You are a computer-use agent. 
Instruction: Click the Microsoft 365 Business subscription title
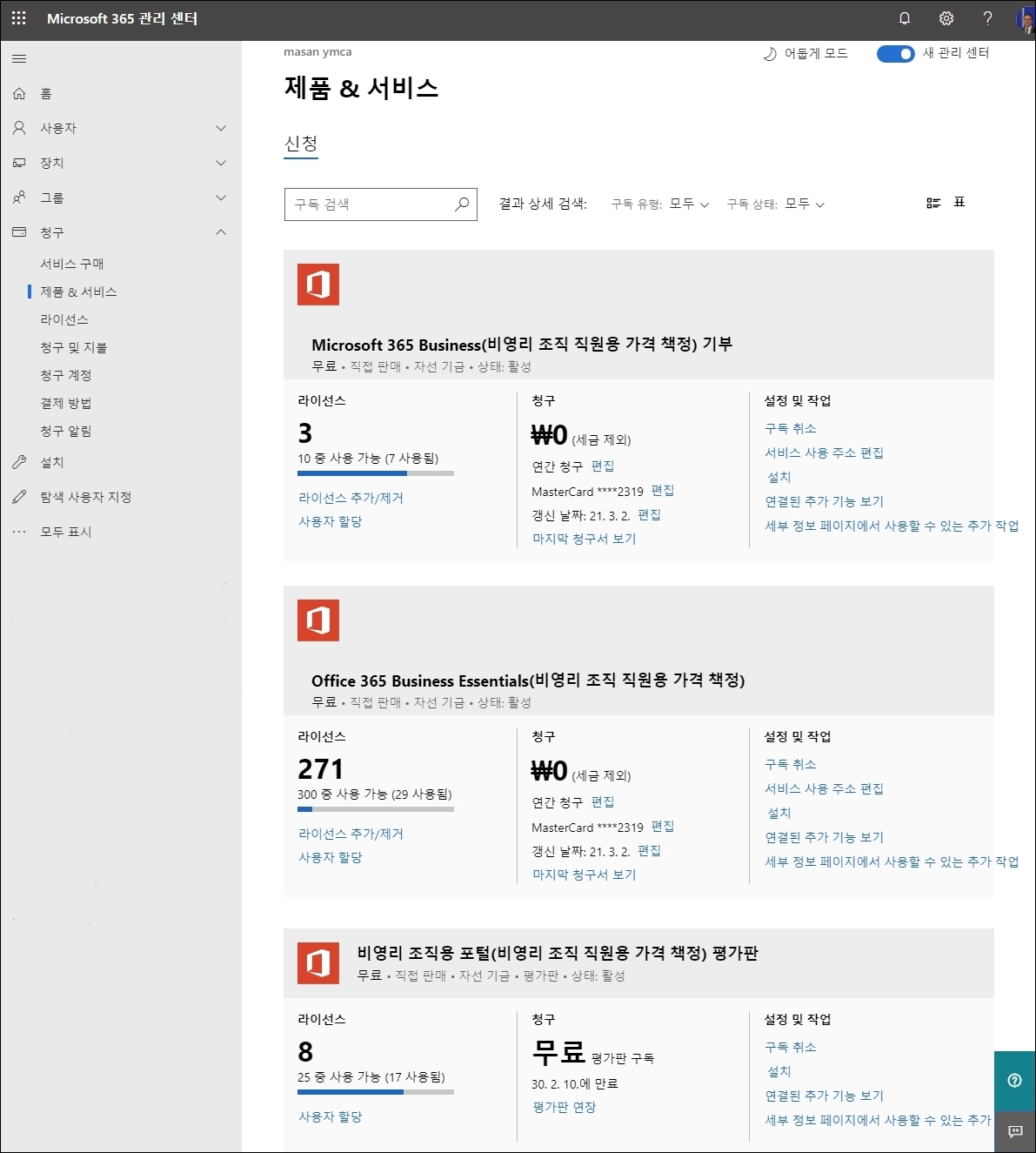point(522,345)
